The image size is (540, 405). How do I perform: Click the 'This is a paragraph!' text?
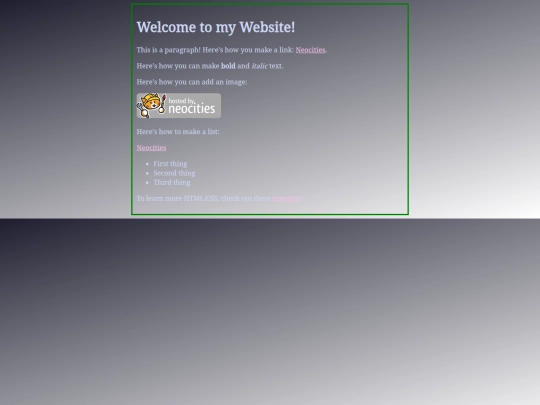(168, 50)
